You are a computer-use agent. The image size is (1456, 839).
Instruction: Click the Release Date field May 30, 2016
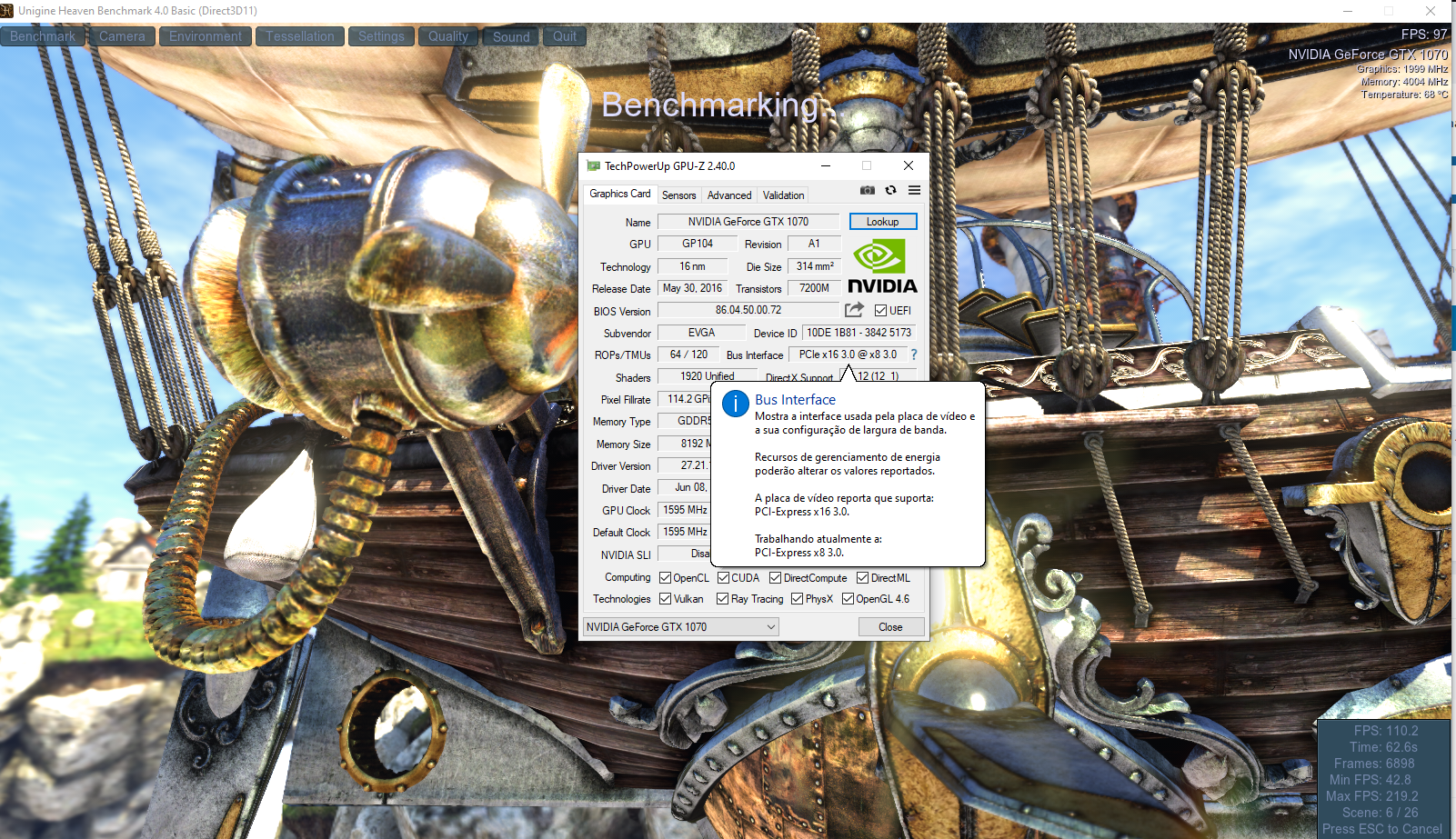(x=693, y=288)
